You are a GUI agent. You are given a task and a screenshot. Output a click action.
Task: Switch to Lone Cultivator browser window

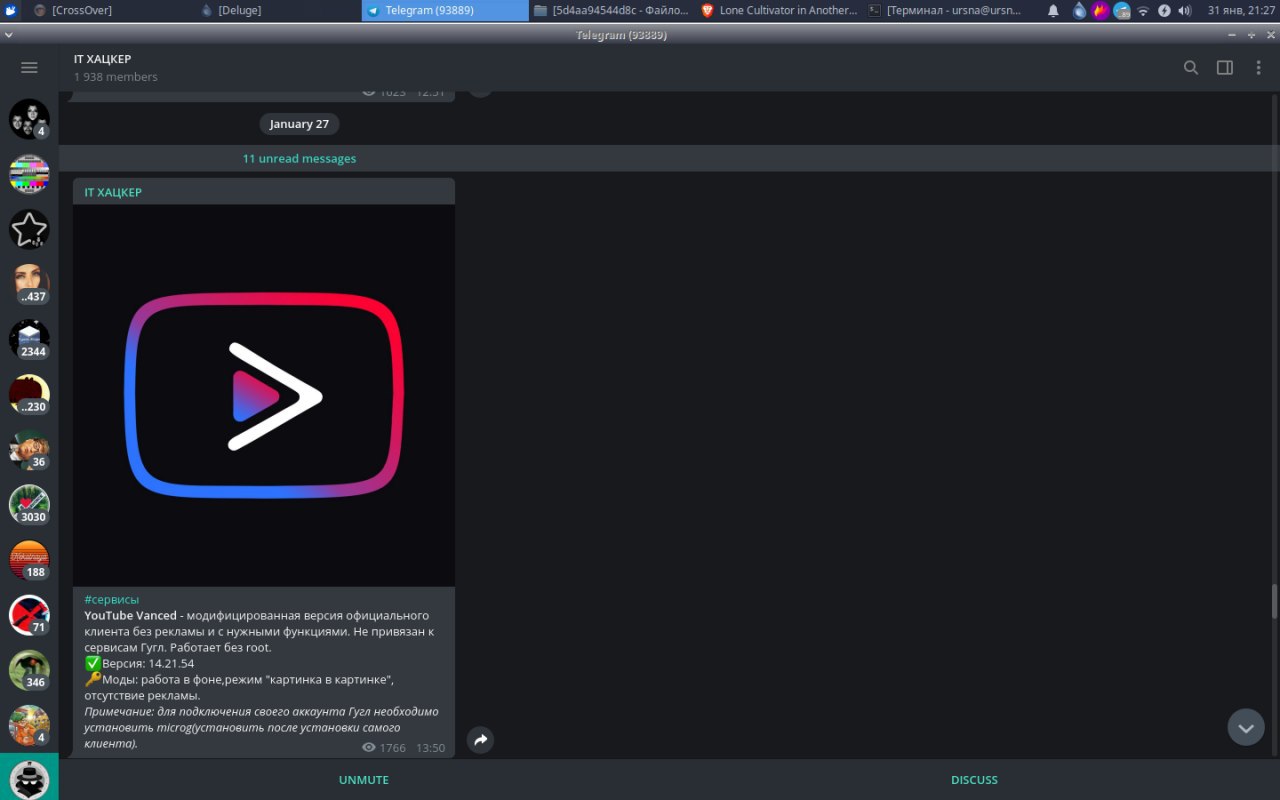[x=779, y=10]
